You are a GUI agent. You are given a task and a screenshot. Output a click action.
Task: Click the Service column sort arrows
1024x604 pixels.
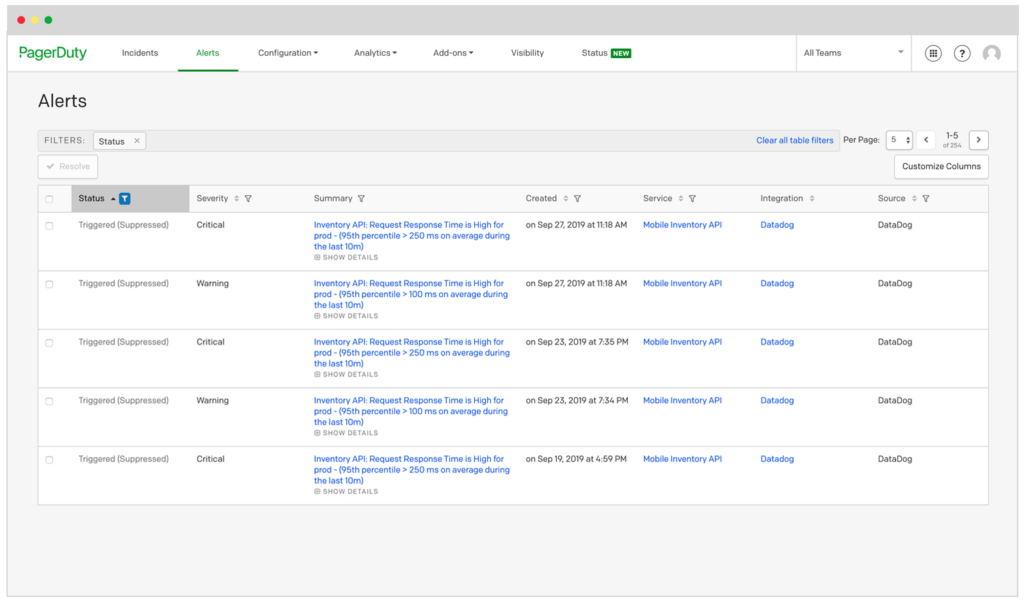tap(680, 199)
